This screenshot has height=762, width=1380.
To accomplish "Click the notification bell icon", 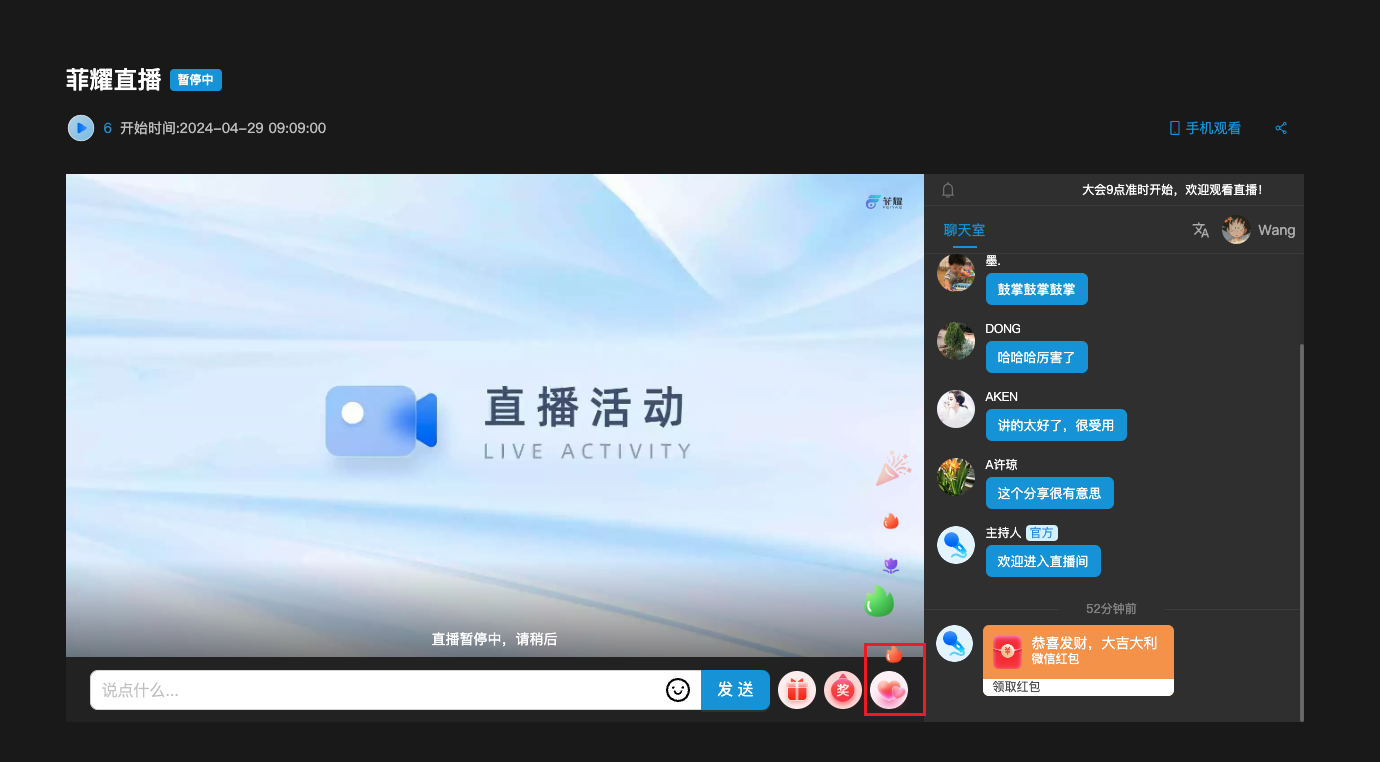I will pos(948,190).
